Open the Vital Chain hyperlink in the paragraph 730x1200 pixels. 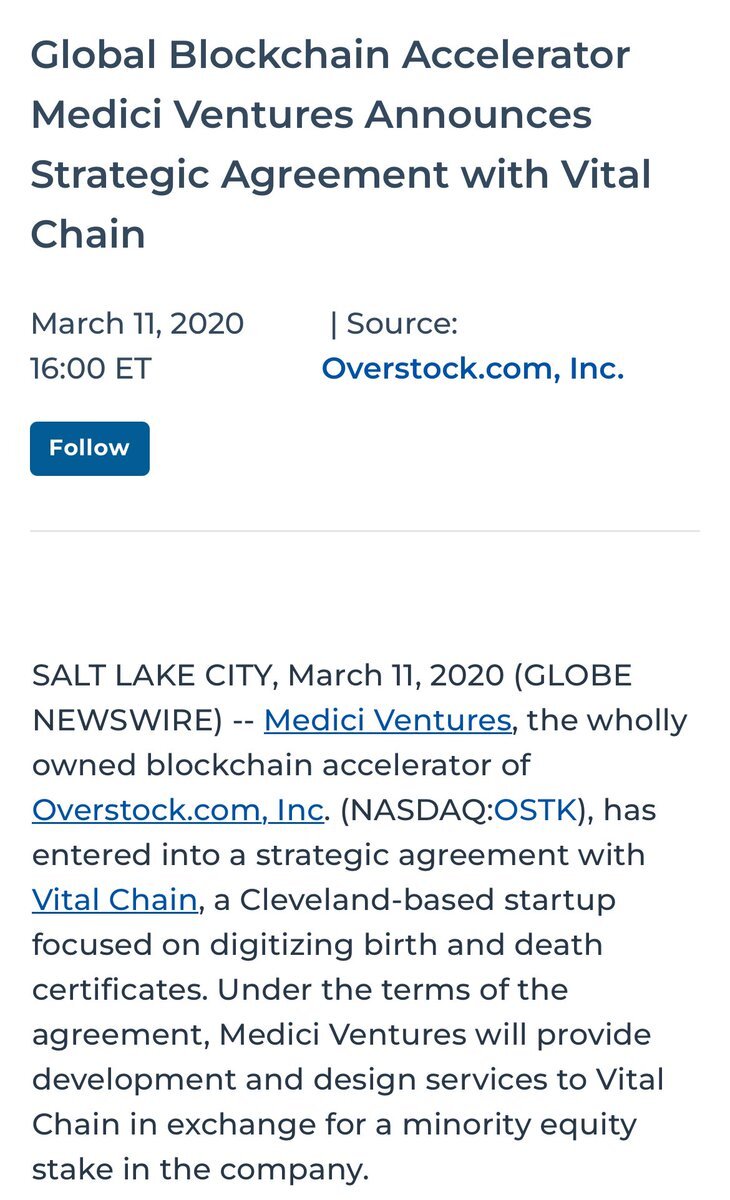(114, 900)
